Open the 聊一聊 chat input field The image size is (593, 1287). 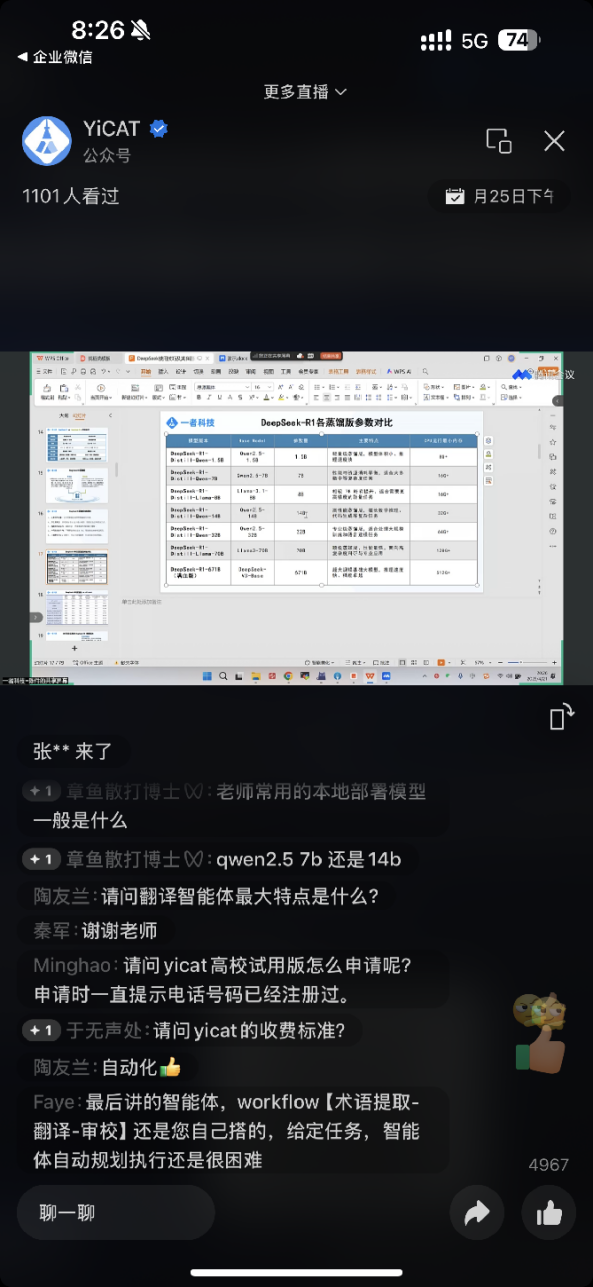coord(116,1214)
